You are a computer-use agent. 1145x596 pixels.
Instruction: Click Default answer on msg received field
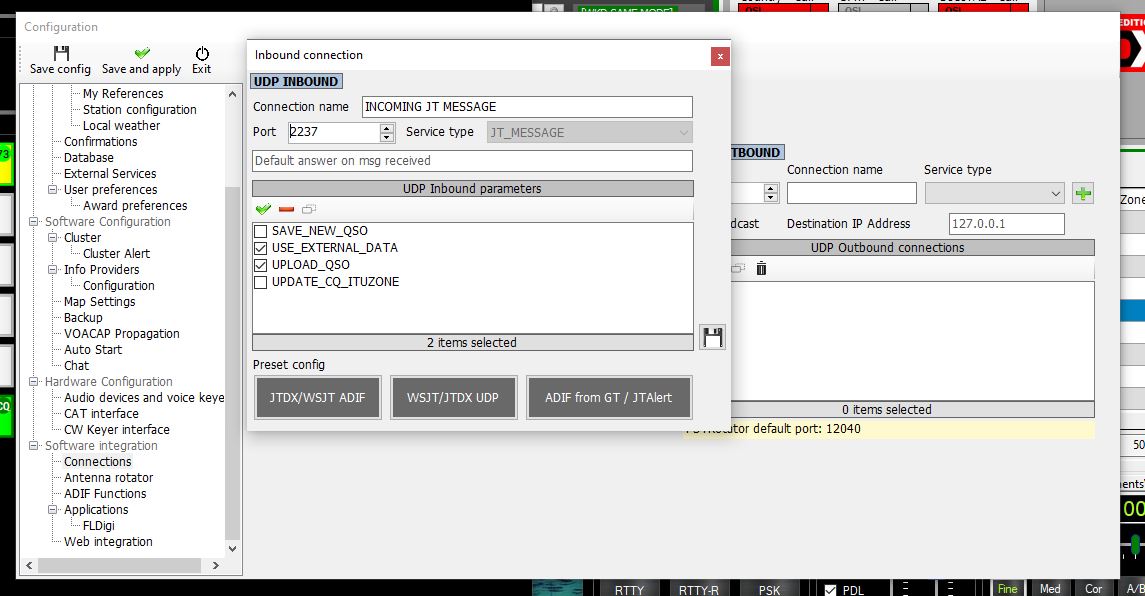coord(472,161)
